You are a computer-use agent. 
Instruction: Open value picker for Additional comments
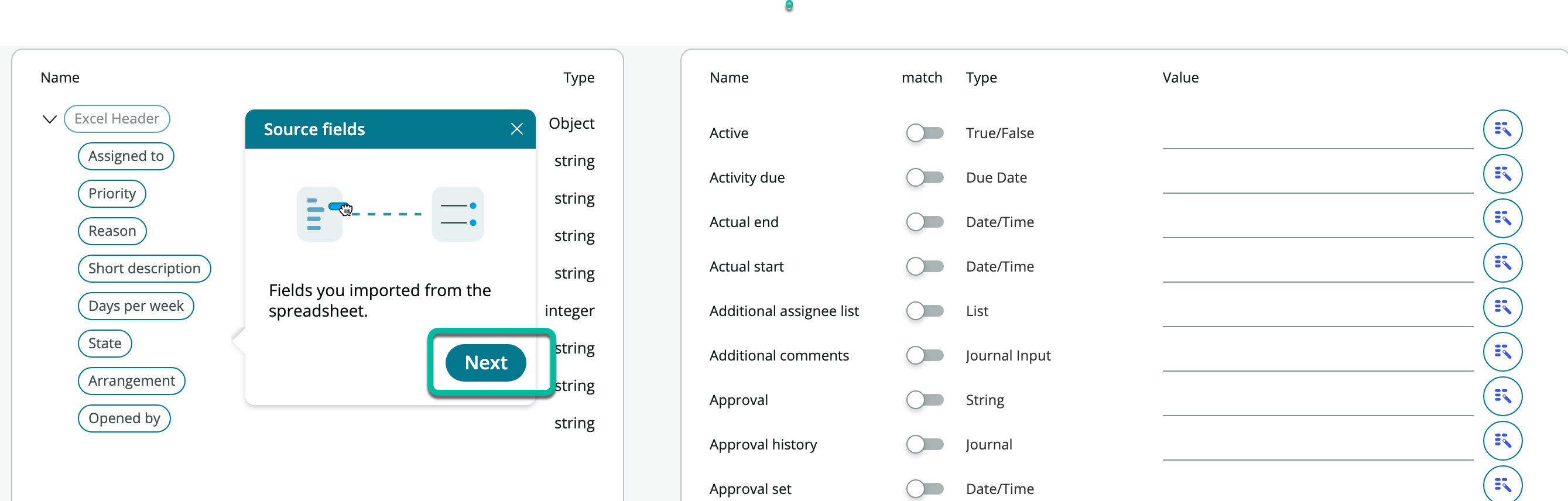click(x=1502, y=352)
